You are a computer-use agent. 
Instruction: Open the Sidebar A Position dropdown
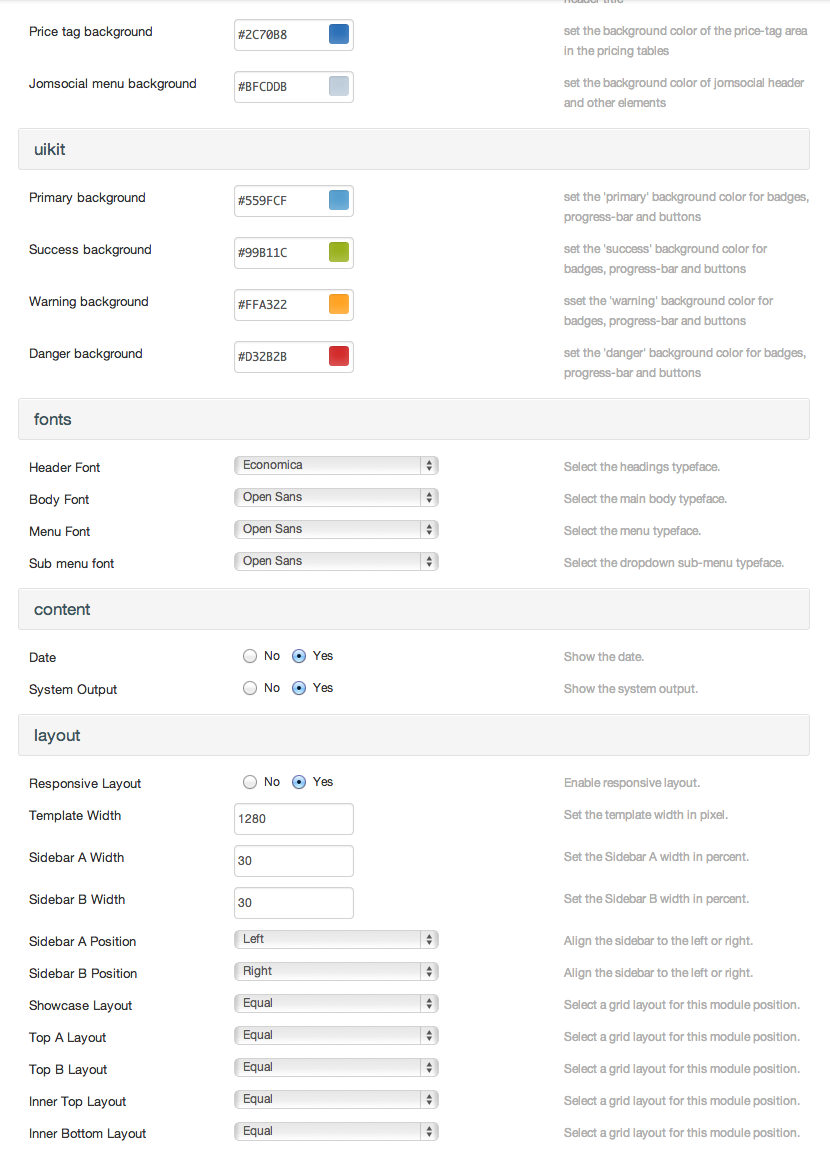point(336,940)
